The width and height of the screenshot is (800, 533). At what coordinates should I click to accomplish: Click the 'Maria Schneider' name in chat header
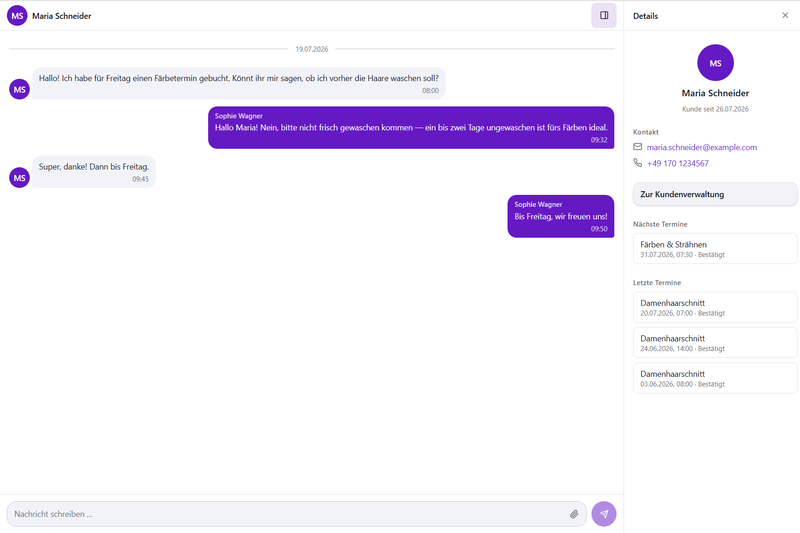[62, 16]
